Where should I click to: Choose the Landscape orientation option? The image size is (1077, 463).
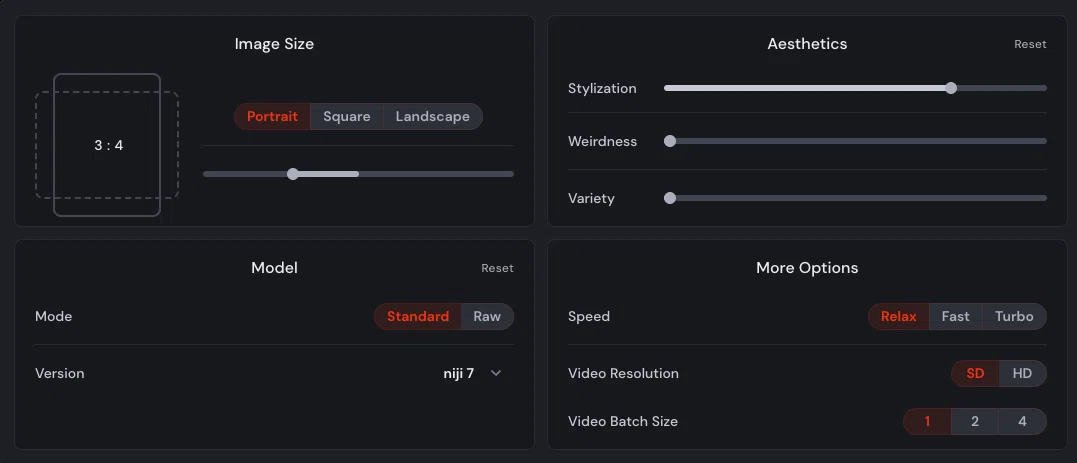click(433, 117)
